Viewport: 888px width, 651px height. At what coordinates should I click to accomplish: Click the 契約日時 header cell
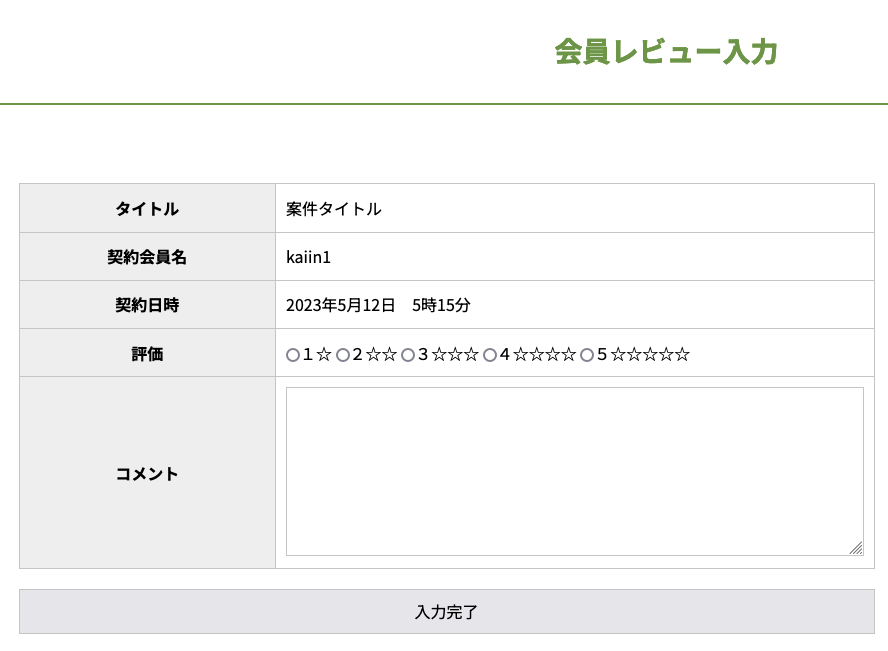coord(147,305)
